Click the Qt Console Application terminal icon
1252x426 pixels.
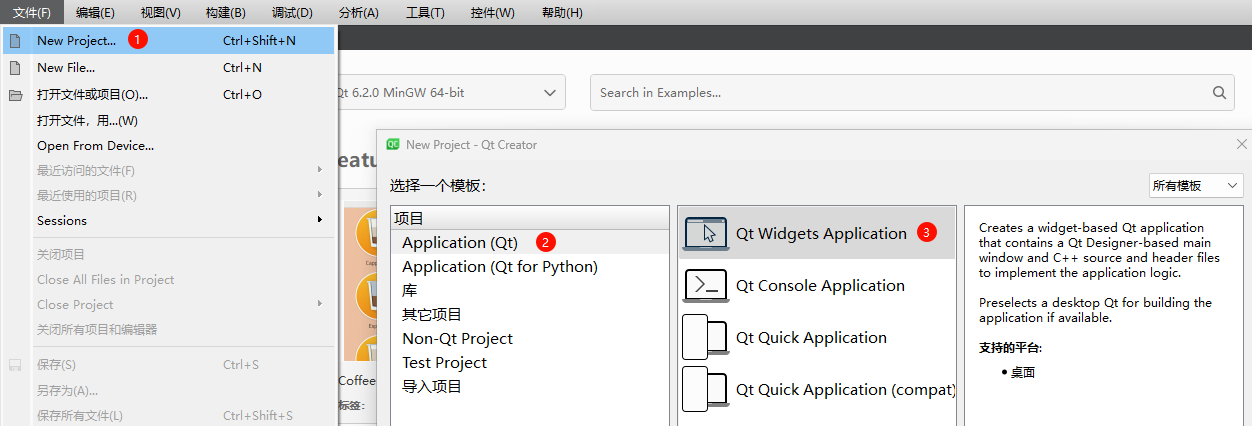706,285
